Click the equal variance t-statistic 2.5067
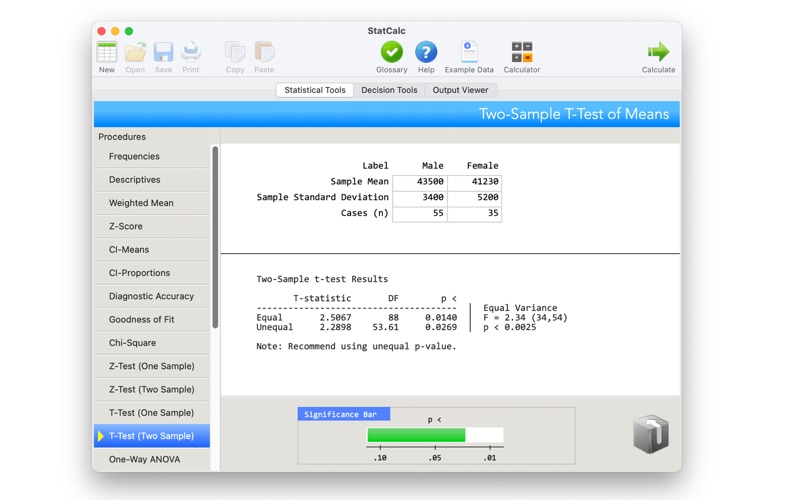The height and width of the screenshot is (500, 800). click(335, 317)
